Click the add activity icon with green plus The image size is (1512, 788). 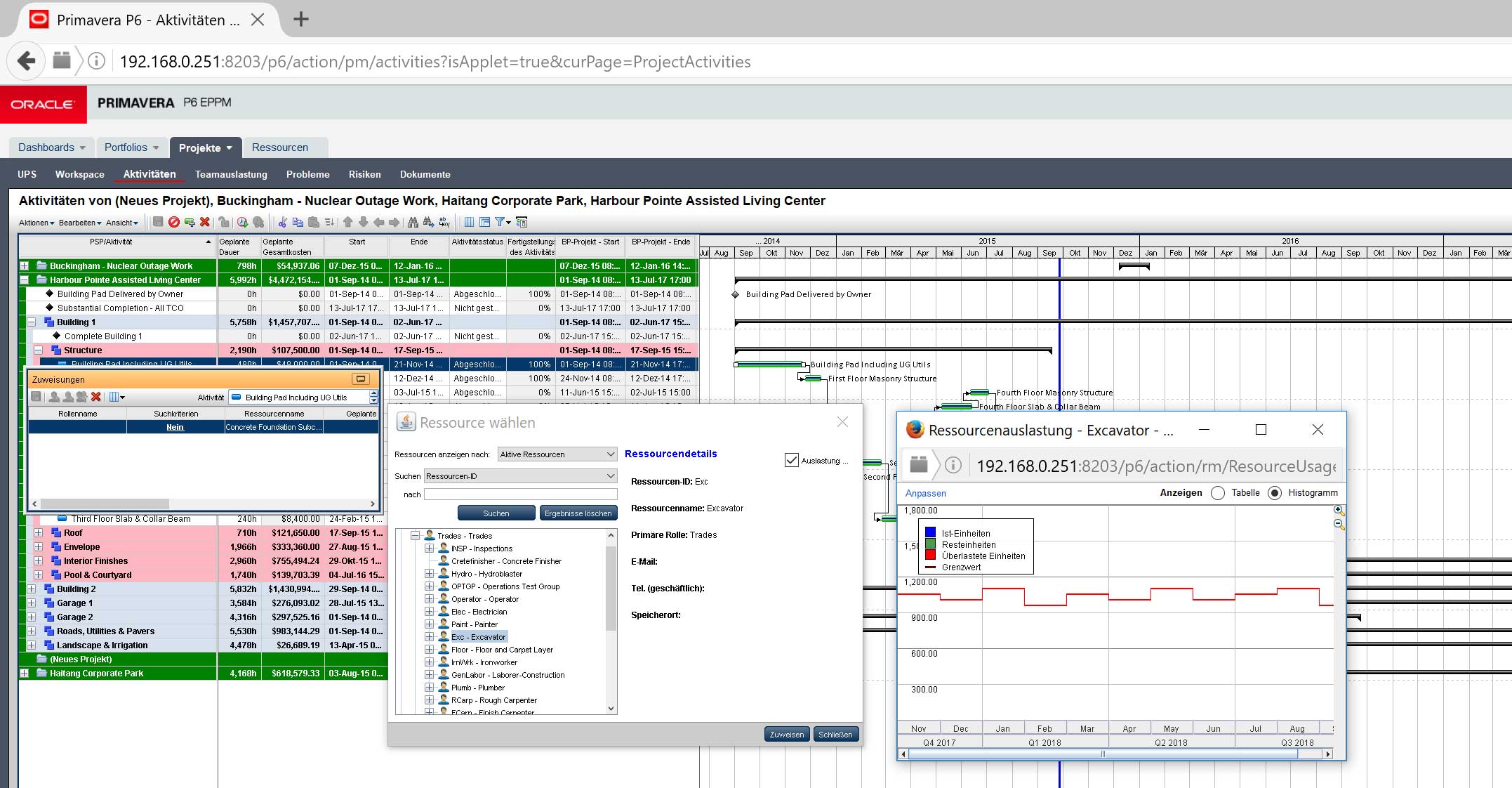pyautogui.click(x=190, y=222)
